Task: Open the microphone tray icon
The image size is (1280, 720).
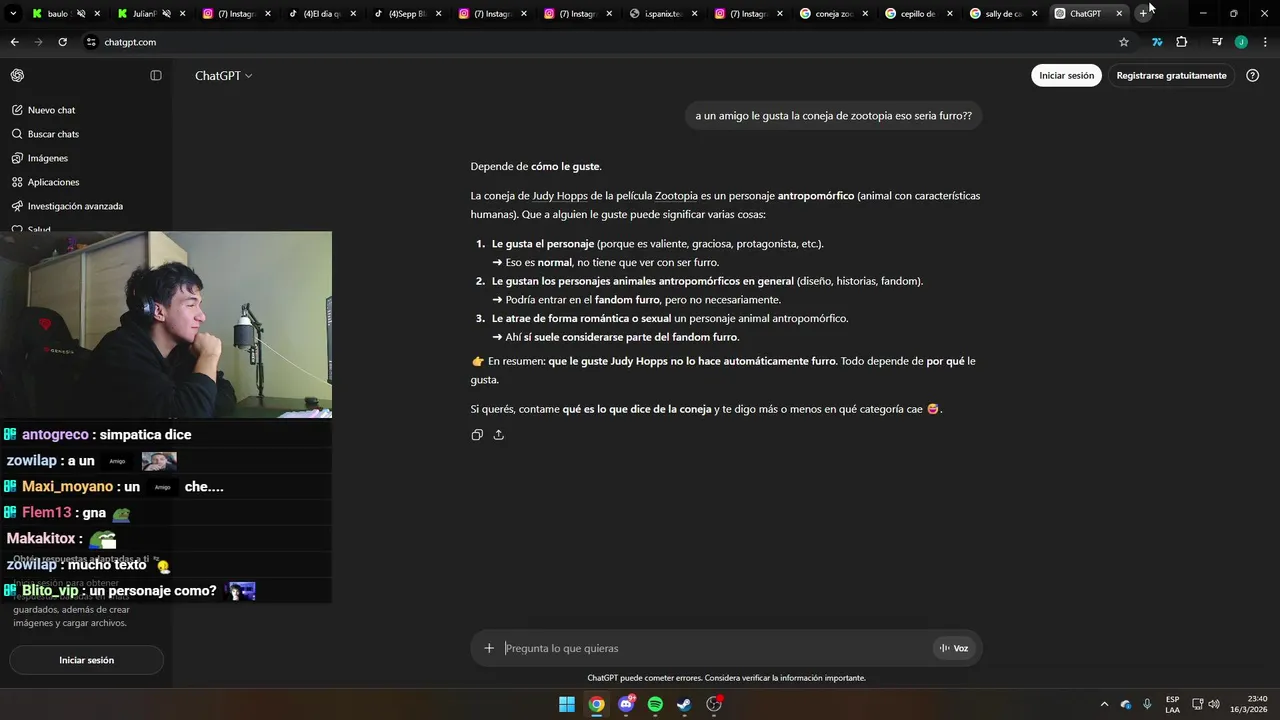Action: point(1147,704)
